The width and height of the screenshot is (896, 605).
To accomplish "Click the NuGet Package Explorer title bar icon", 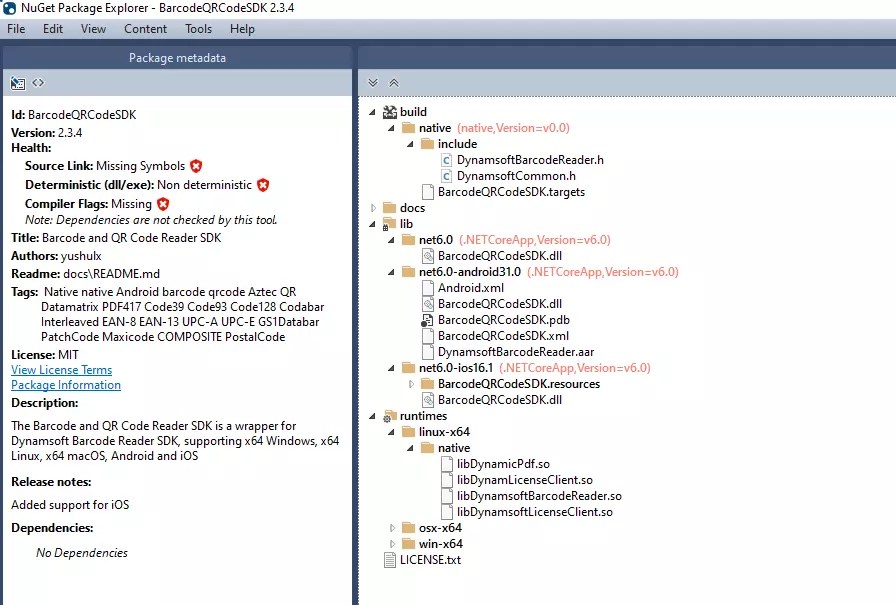I will [9, 8].
